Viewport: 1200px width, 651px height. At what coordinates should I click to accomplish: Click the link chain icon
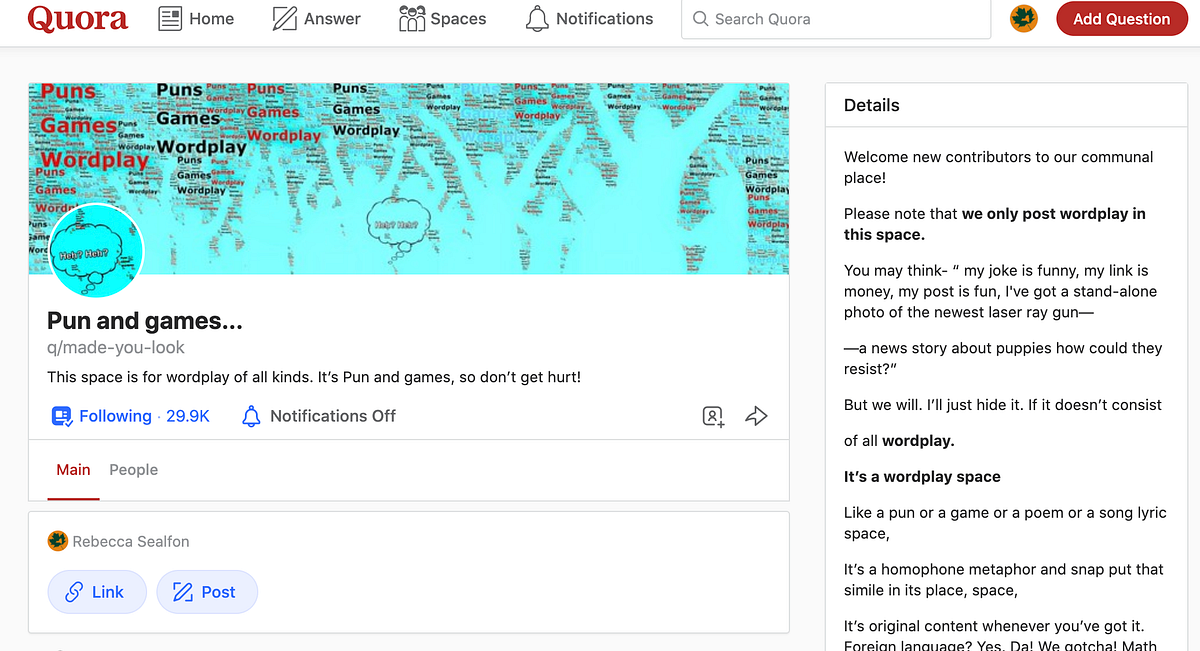pos(74,592)
